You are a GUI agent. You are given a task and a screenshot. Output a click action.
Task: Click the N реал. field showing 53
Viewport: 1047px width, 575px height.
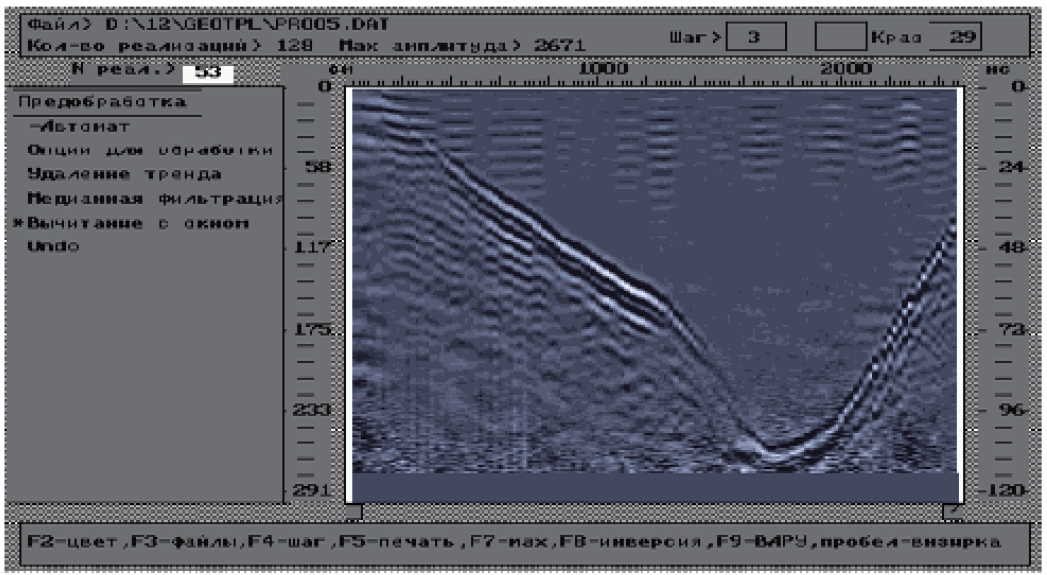pos(207,73)
